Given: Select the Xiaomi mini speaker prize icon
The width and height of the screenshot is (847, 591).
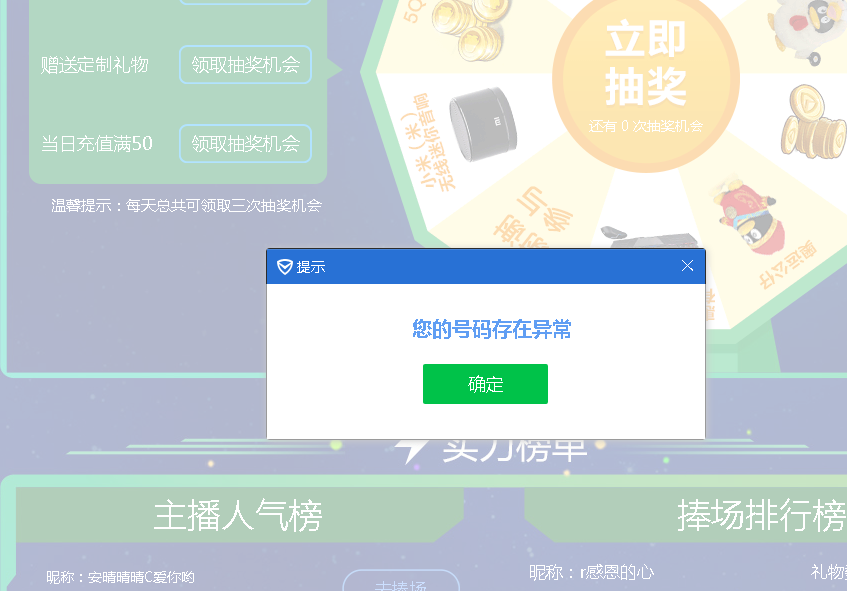Looking at the screenshot, I should pos(482,124).
